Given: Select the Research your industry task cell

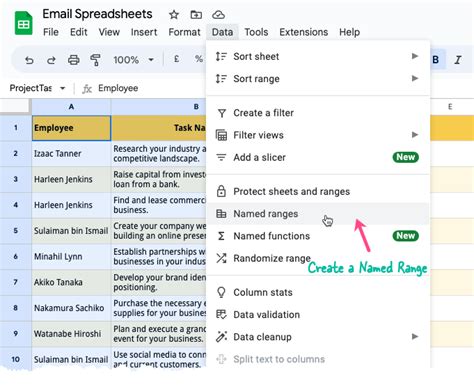Looking at the screenshot, I should (x=159, y=154).
